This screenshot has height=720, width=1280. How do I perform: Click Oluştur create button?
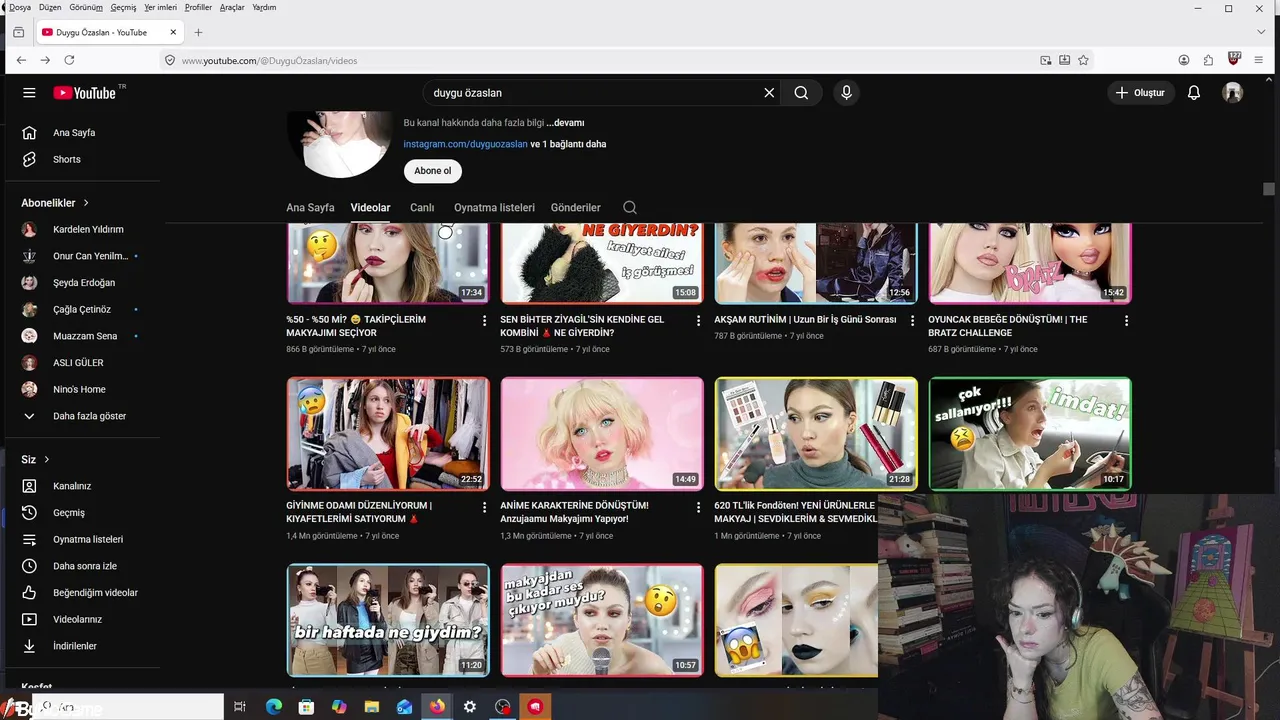[x=1141, y=93]
